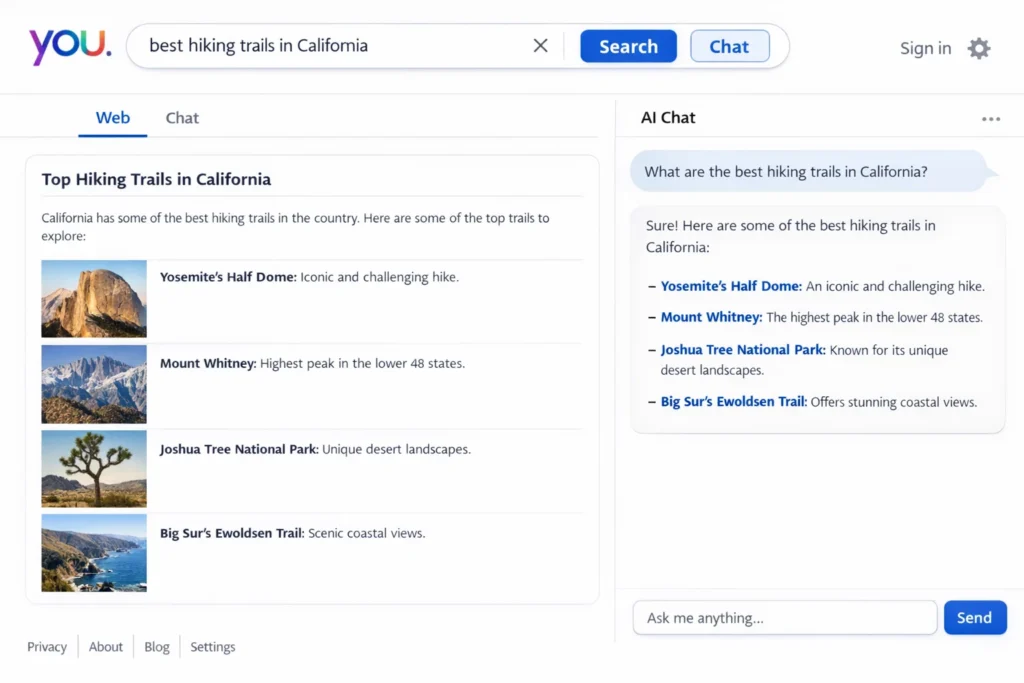This screenshot has height=683, width=1024.
Task: Open the Blog footer link
Action: 156,647
